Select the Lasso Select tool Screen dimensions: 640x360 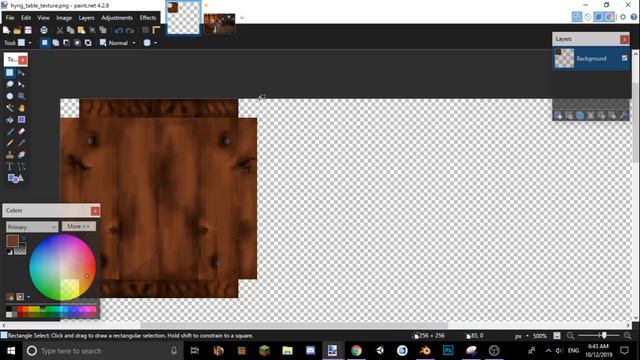pyautogui.click(x=10, y=84)
